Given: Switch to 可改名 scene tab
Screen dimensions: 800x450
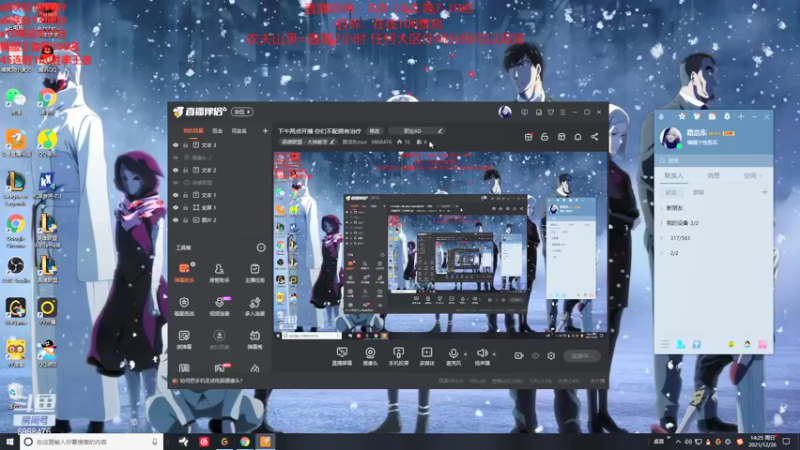Looking at the screenshot, I should (239, 131).
